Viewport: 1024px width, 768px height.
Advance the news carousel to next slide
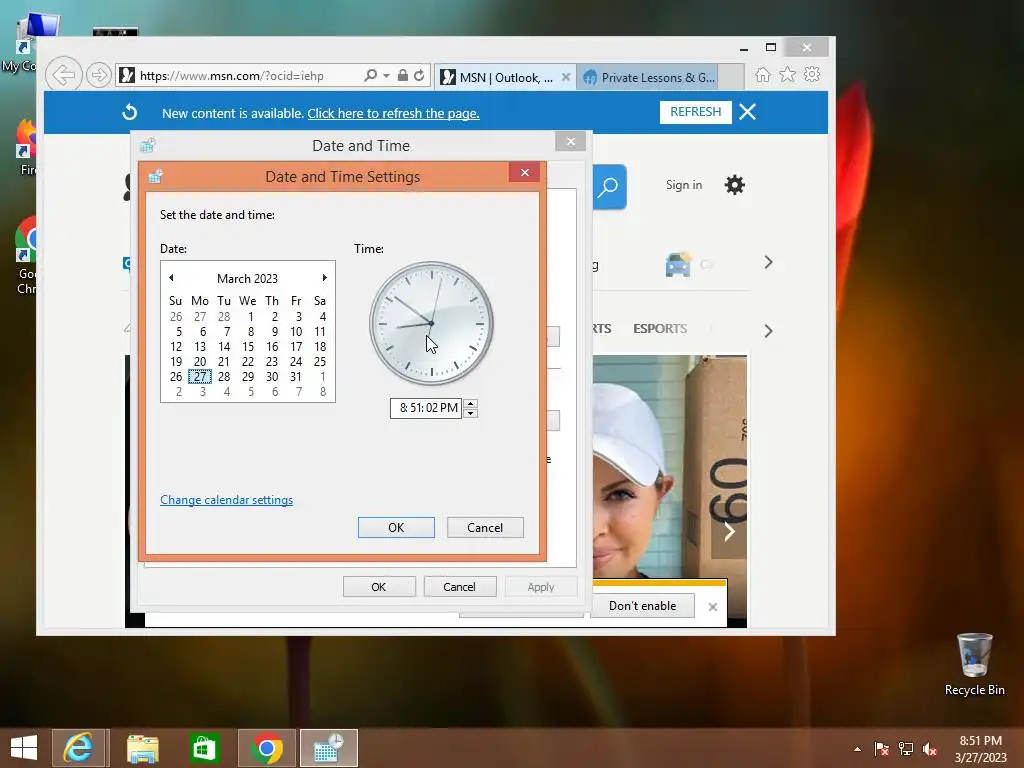(729, 531)
